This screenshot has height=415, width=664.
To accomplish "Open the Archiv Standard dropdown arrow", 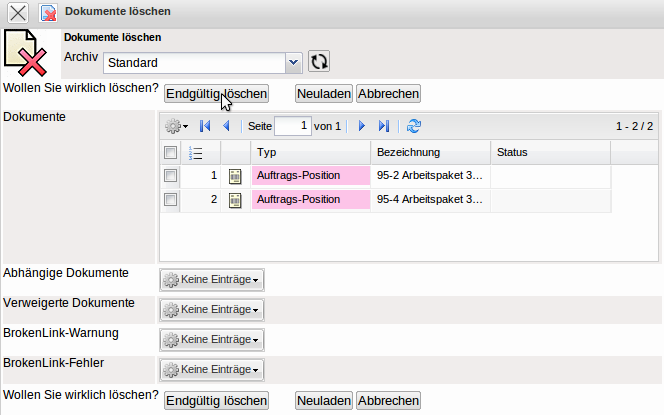I will click(x=293, y=63).
